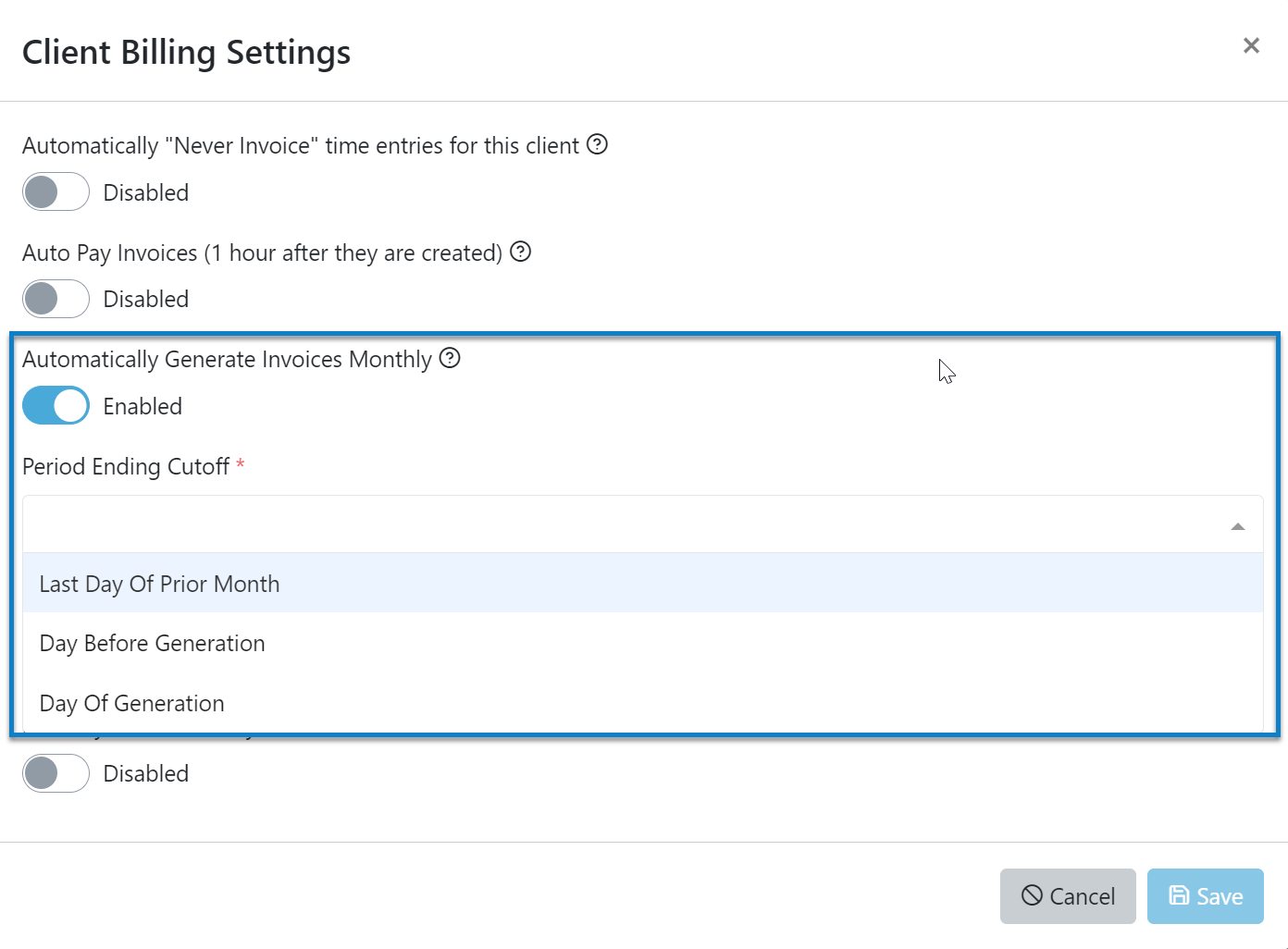Click the Client Billing Settings title
The height and width of the screenshot is (949, 1288).
(186, 52)
